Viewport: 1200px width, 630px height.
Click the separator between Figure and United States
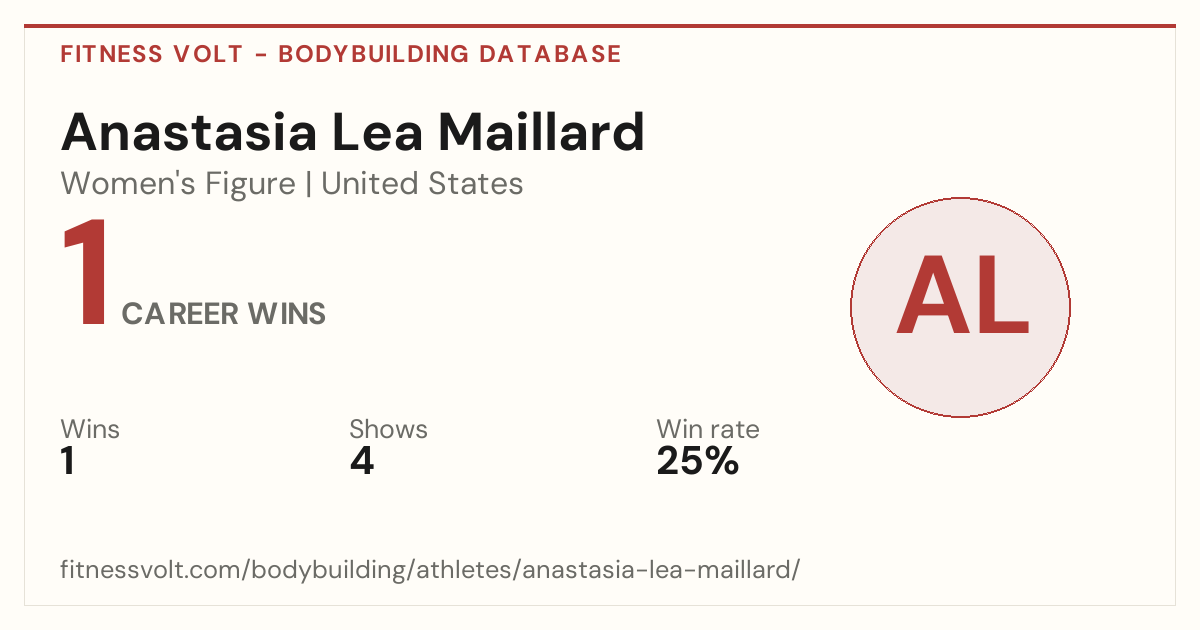[x=309, y=184]
